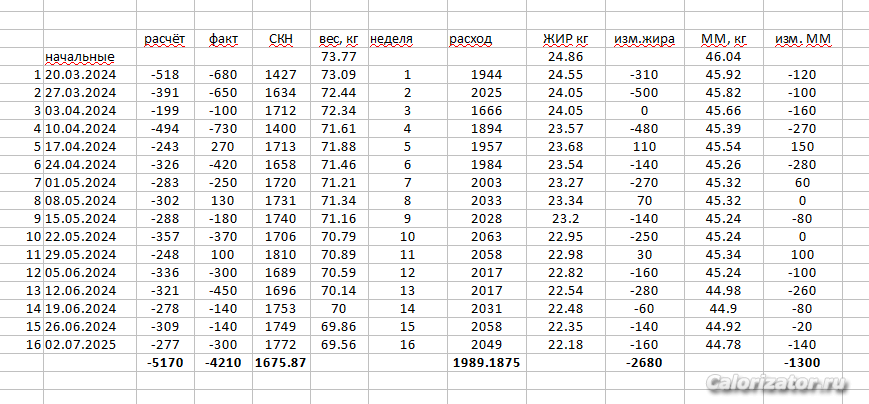This screenshot has height=404, width=869.
Task: Select the 'СКН' column header
Action: (281, 39)
